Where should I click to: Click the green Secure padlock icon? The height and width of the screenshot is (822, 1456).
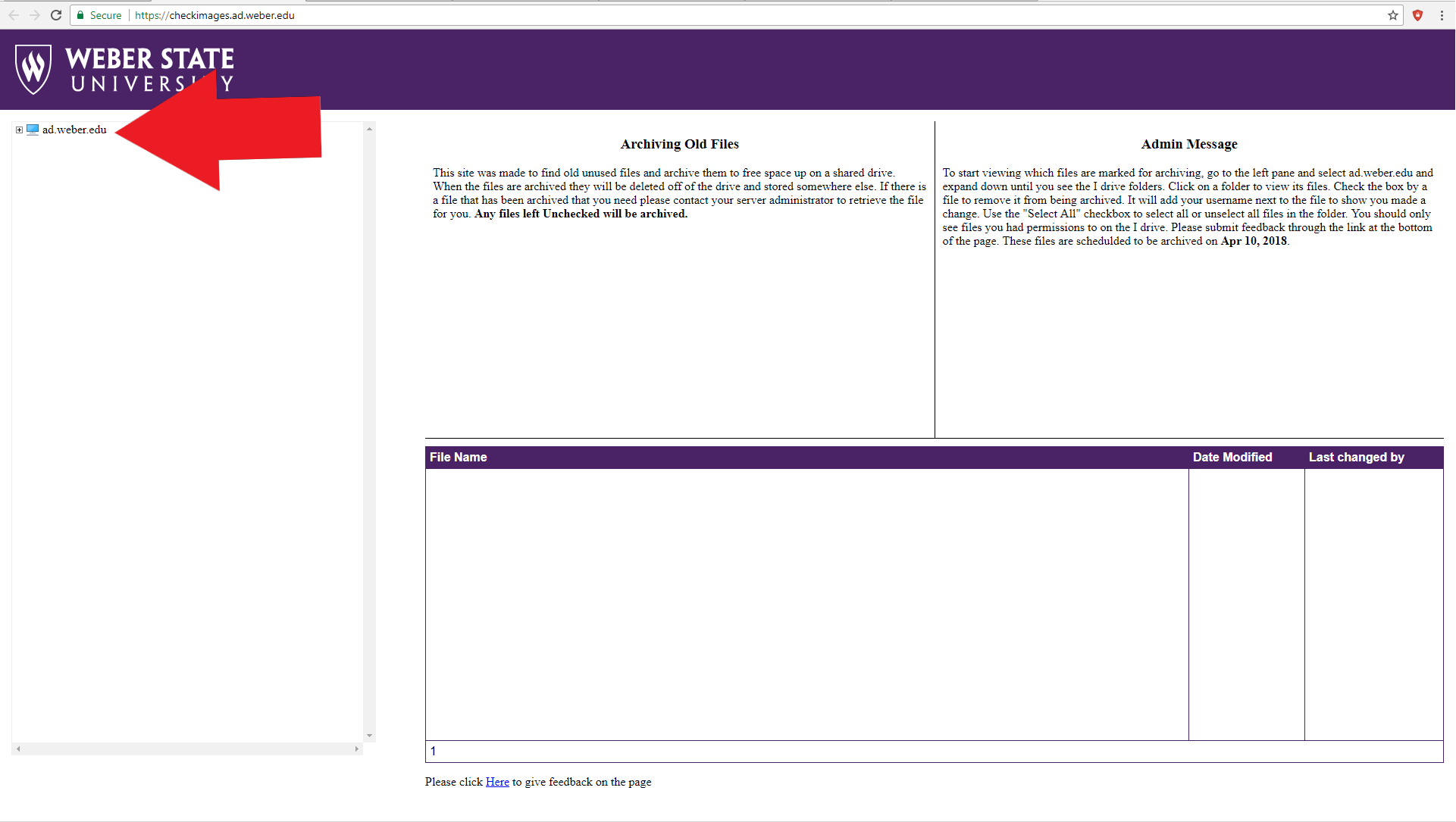pyautogui.click(x=80, y=15)
